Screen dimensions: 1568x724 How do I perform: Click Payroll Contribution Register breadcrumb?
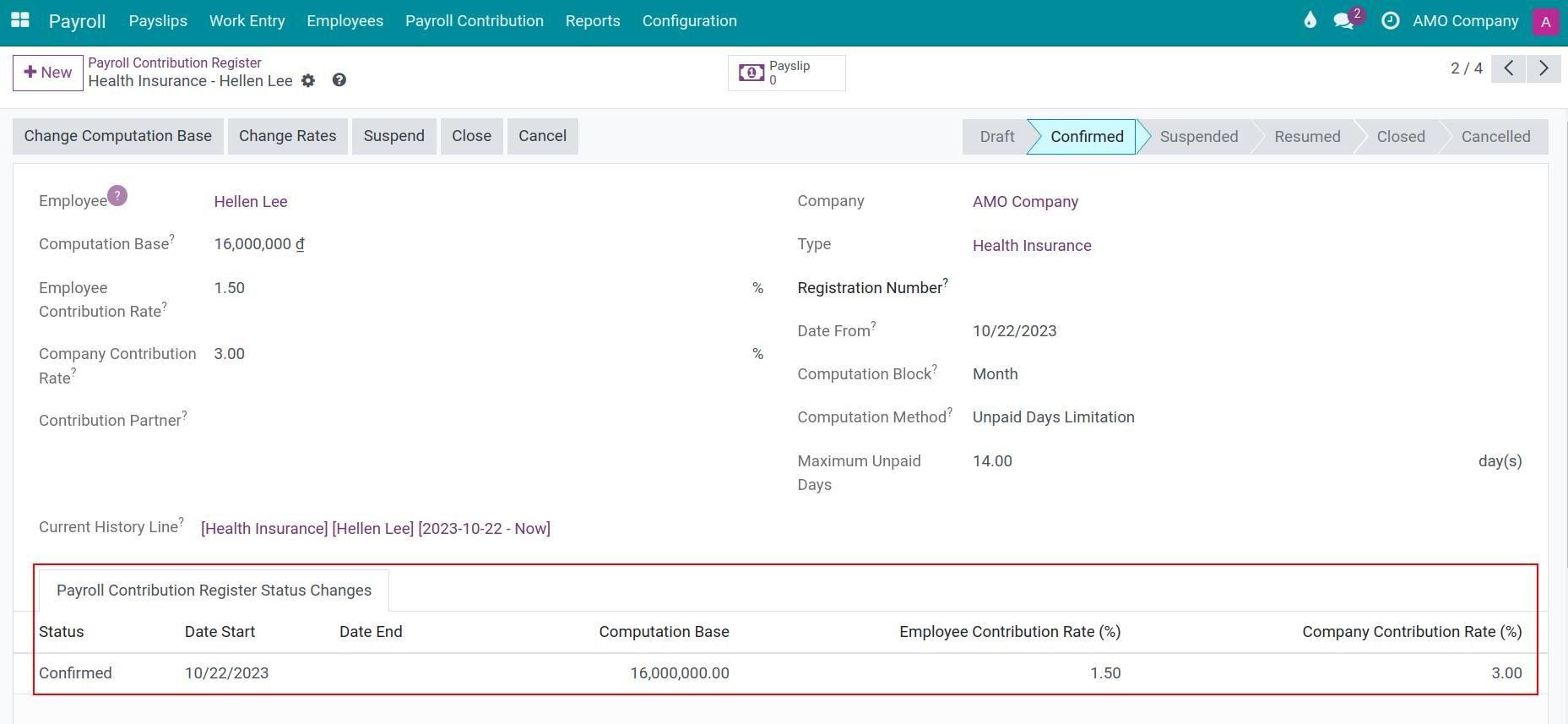[x=175, y=63]
